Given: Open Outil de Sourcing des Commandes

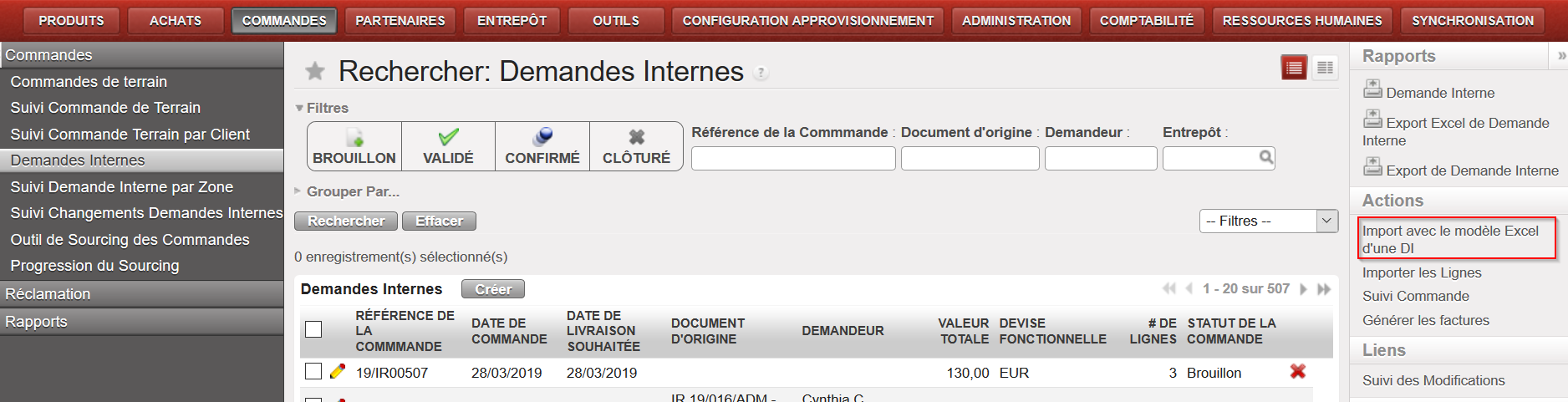Looking at the screenshot, I should [142, 240].
